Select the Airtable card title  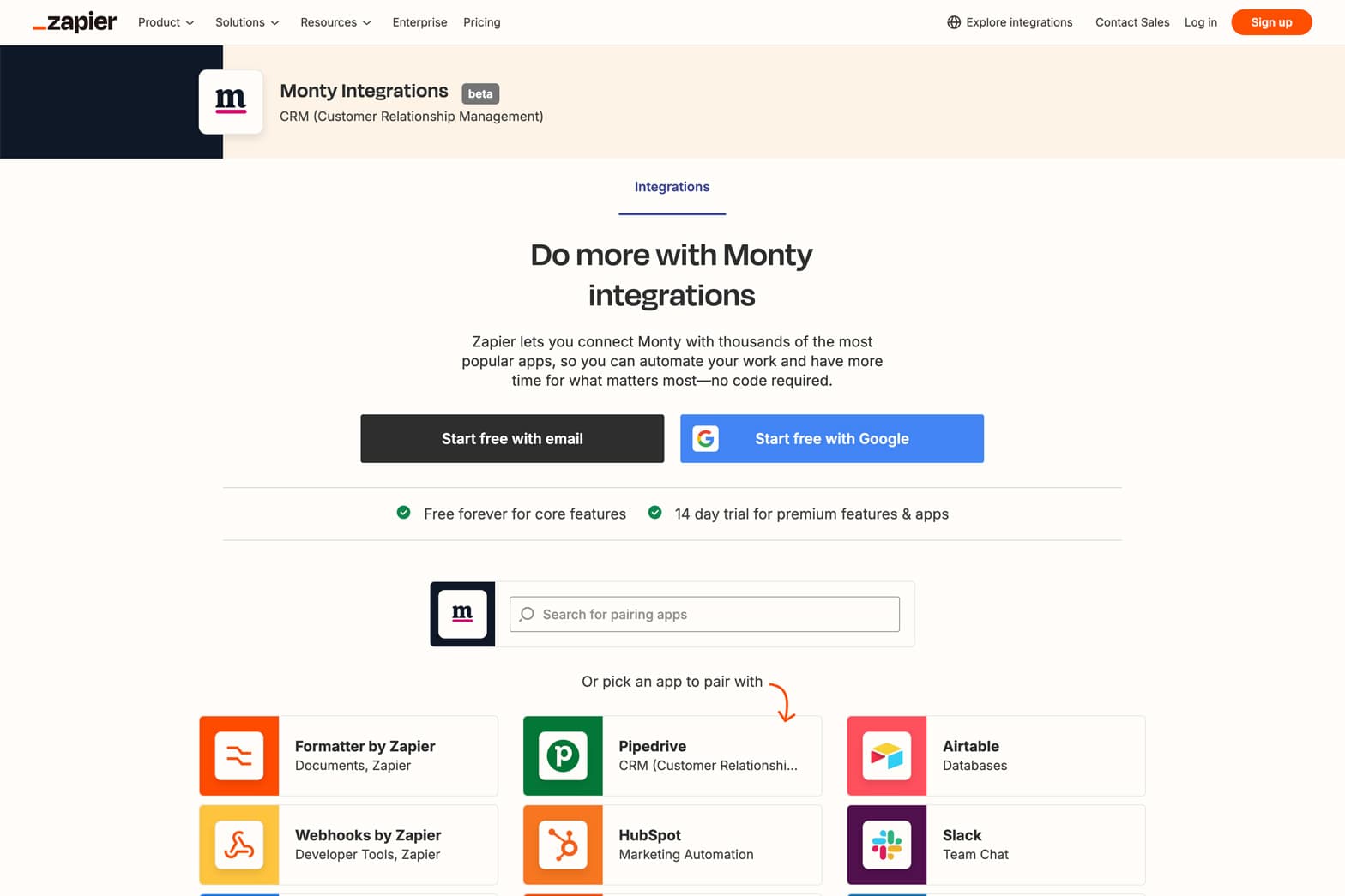[x=971, y=746]
